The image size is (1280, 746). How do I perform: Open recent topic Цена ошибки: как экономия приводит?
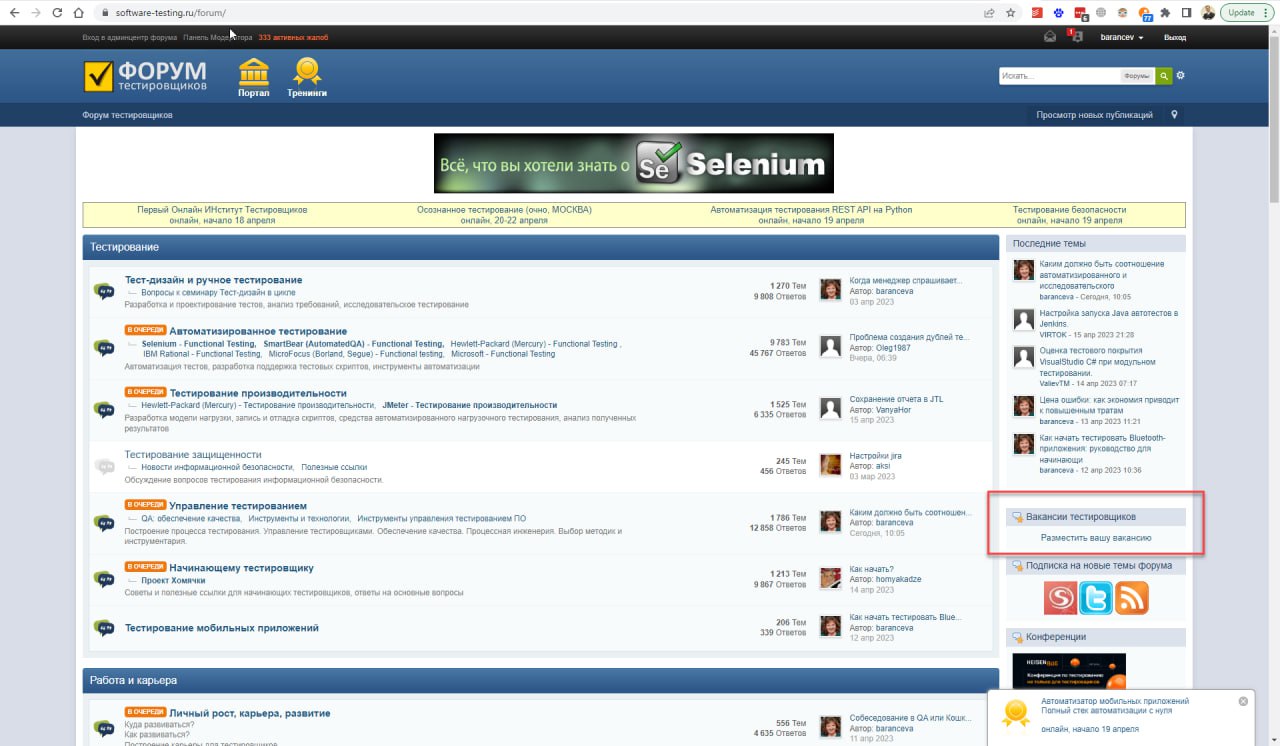[x=1108, y=405]
